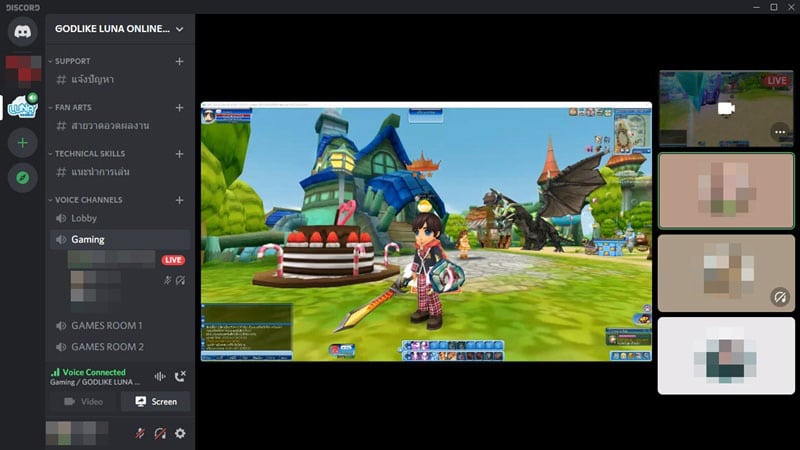Toggle Video camera button
Screen dimensions: 800x450
pyautogui.click(x=84, y=402)
